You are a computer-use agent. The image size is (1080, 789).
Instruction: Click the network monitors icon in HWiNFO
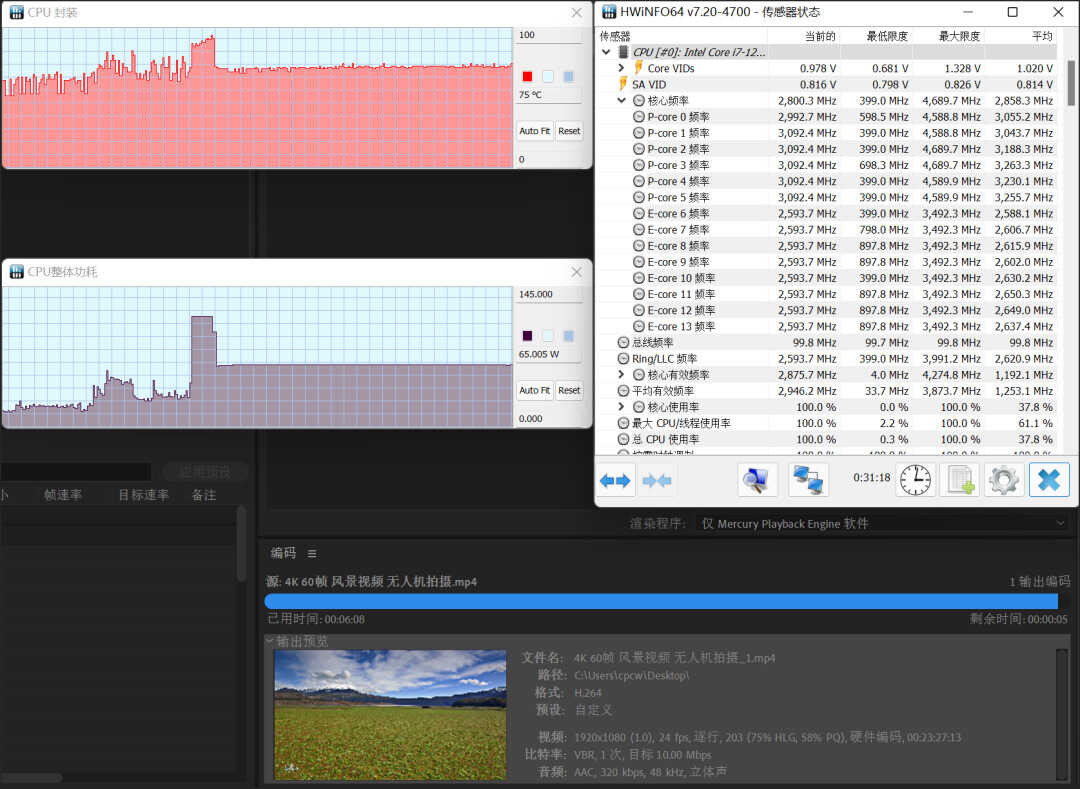[x=808, y=481]
